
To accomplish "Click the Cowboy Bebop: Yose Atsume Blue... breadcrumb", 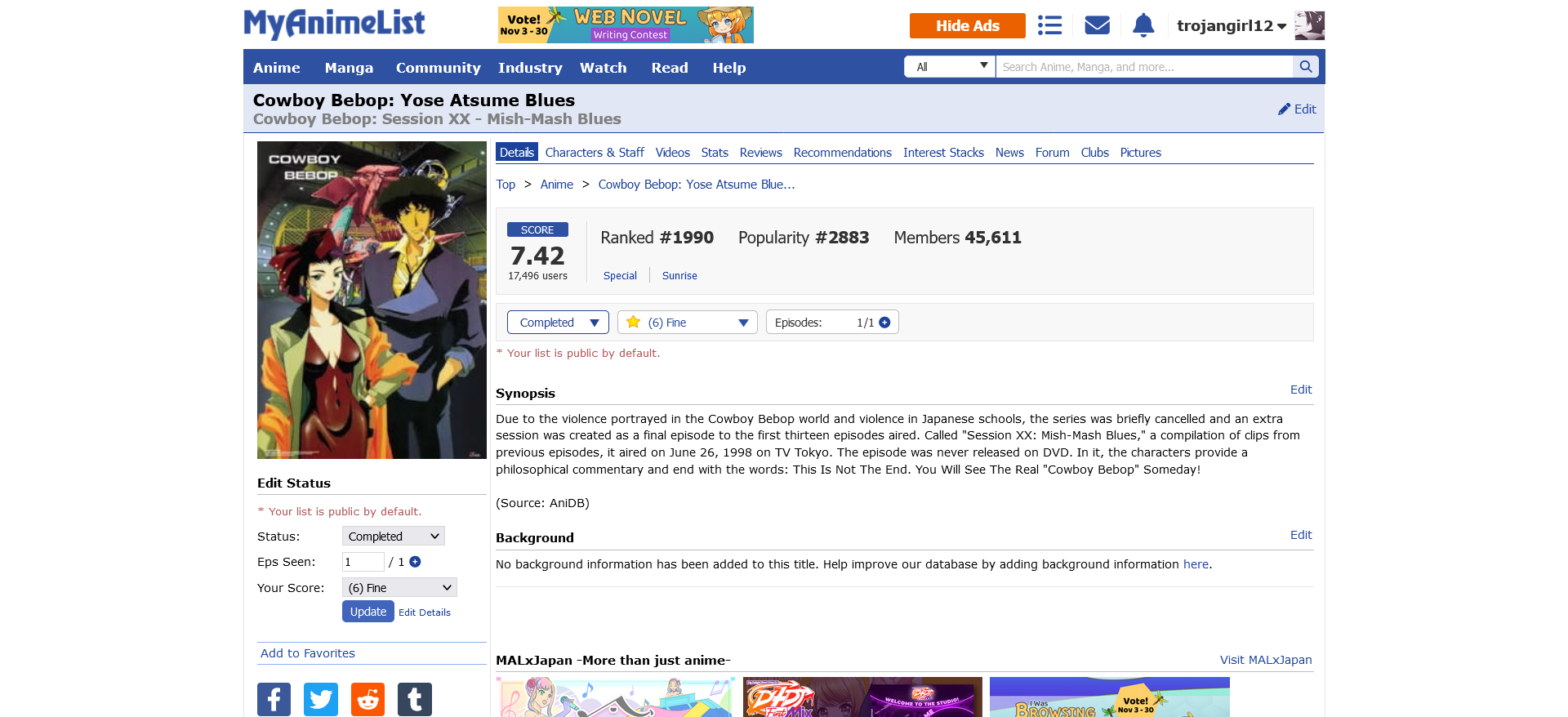I will coord(697,185).
